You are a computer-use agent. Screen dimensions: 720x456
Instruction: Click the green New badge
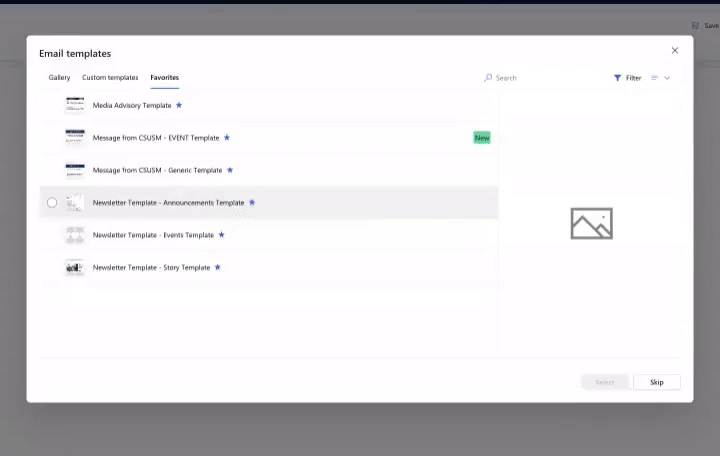pos(482,138)
